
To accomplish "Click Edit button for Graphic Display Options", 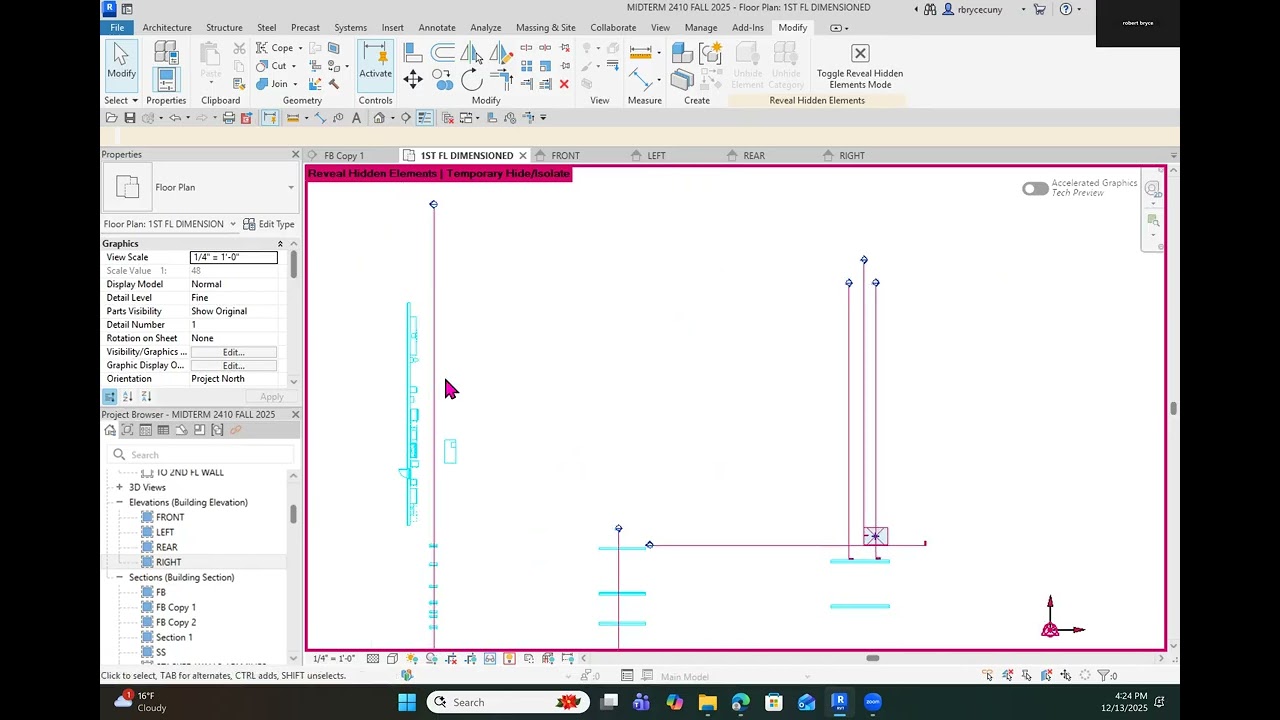I will point(233,366).
